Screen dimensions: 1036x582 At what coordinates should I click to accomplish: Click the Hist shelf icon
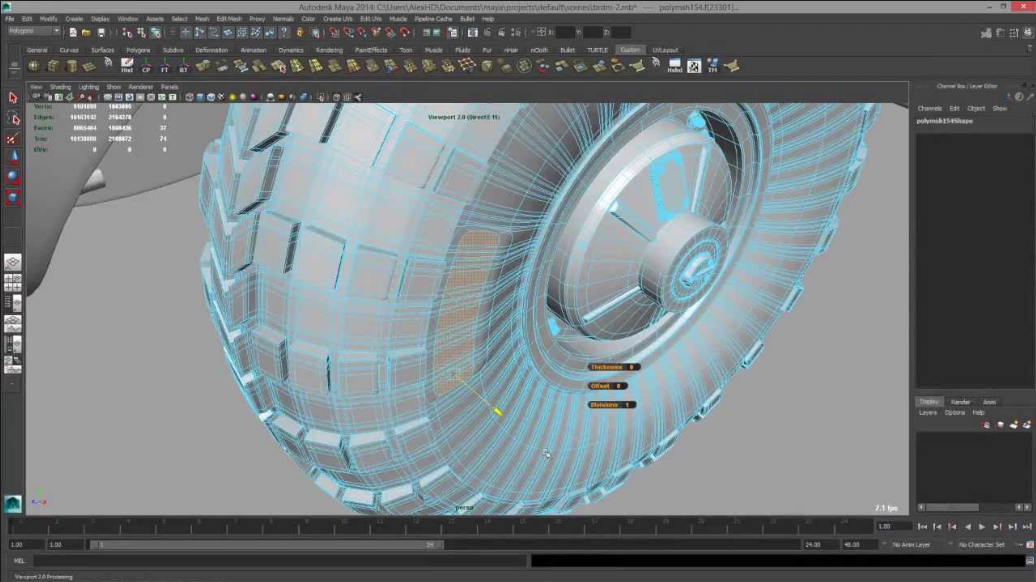127,66
